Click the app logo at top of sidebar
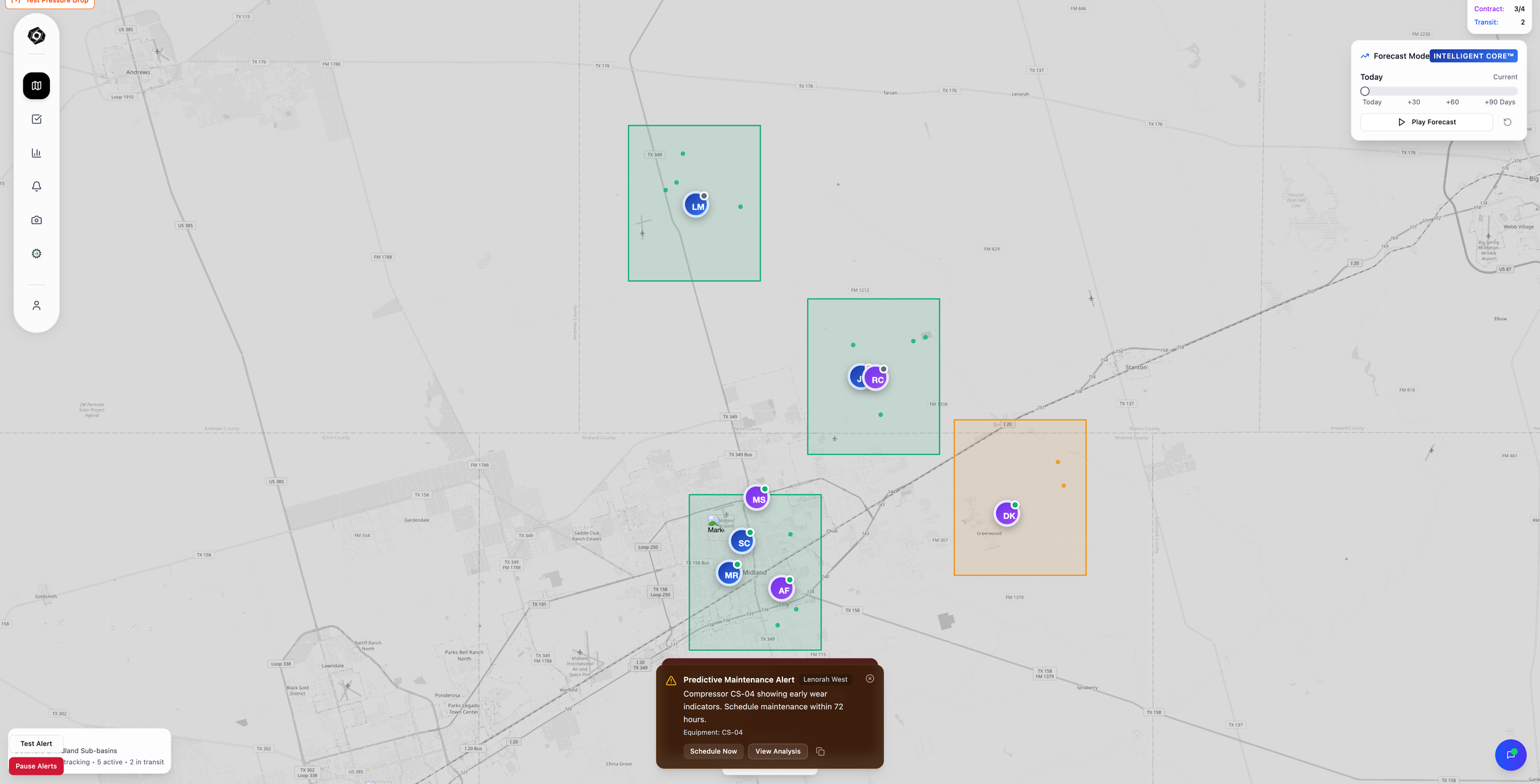 36,36
